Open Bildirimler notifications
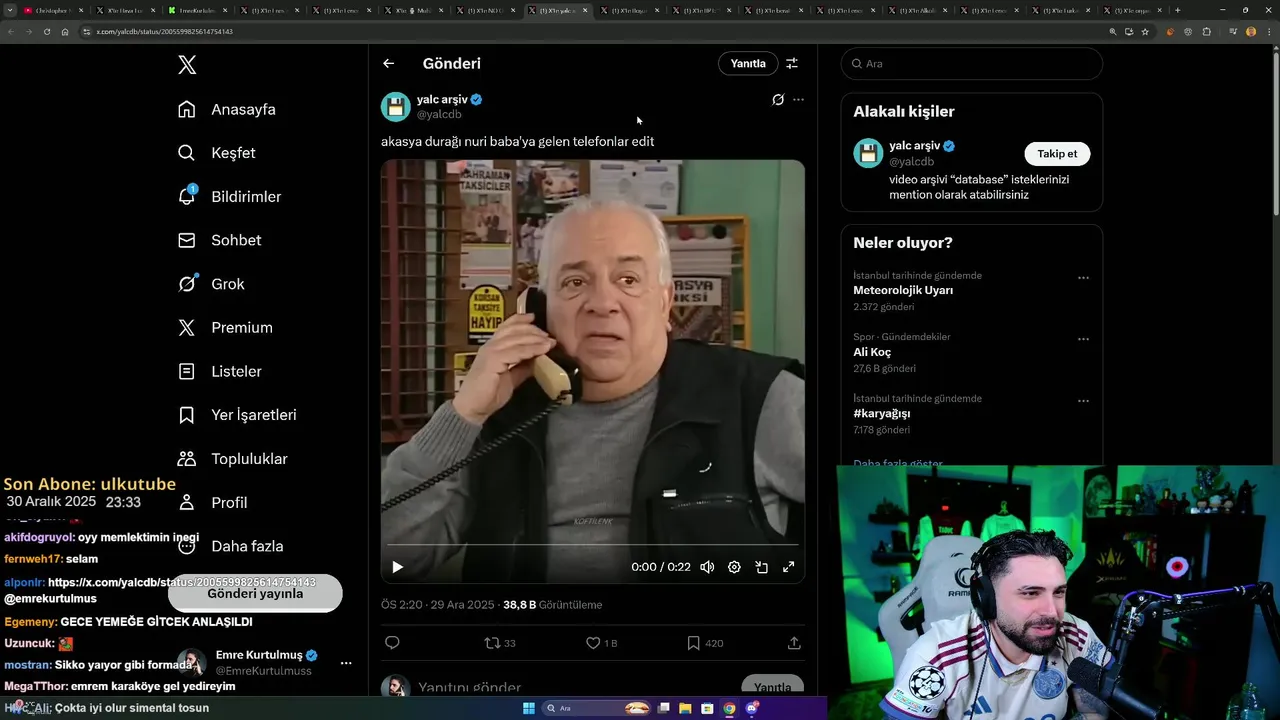Image resolution: width=1280 pixels, height=720 pixels. (x=229, y=197)
